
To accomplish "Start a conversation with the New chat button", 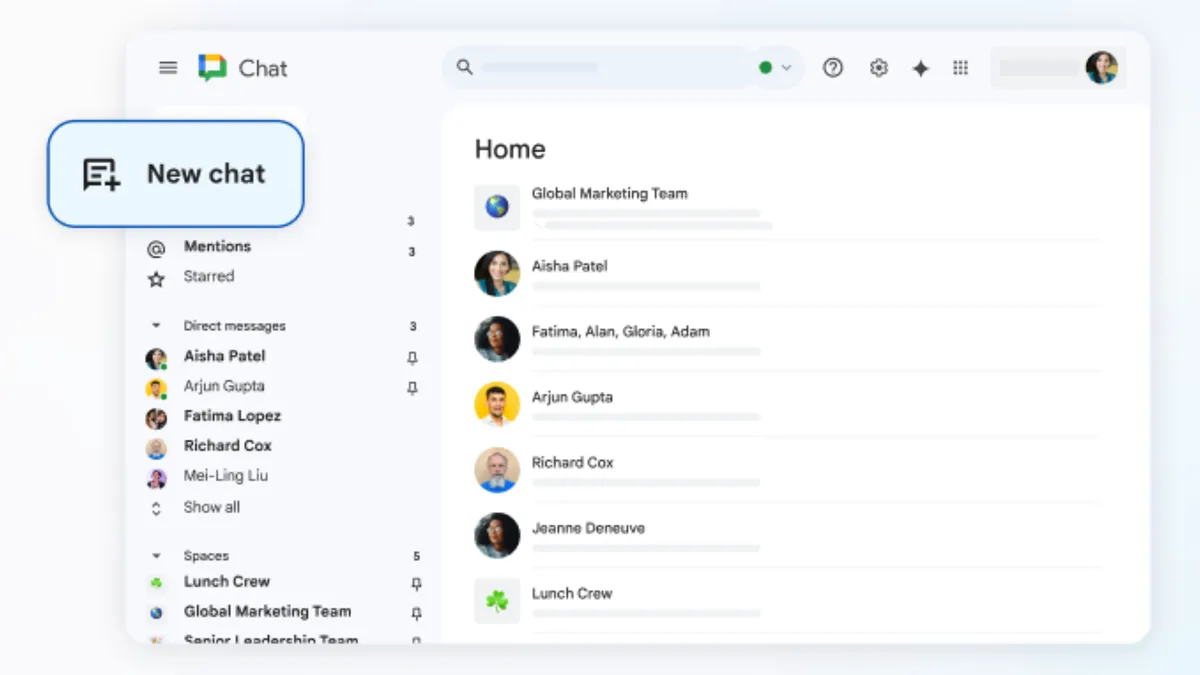I will click(x=176, y=174).
